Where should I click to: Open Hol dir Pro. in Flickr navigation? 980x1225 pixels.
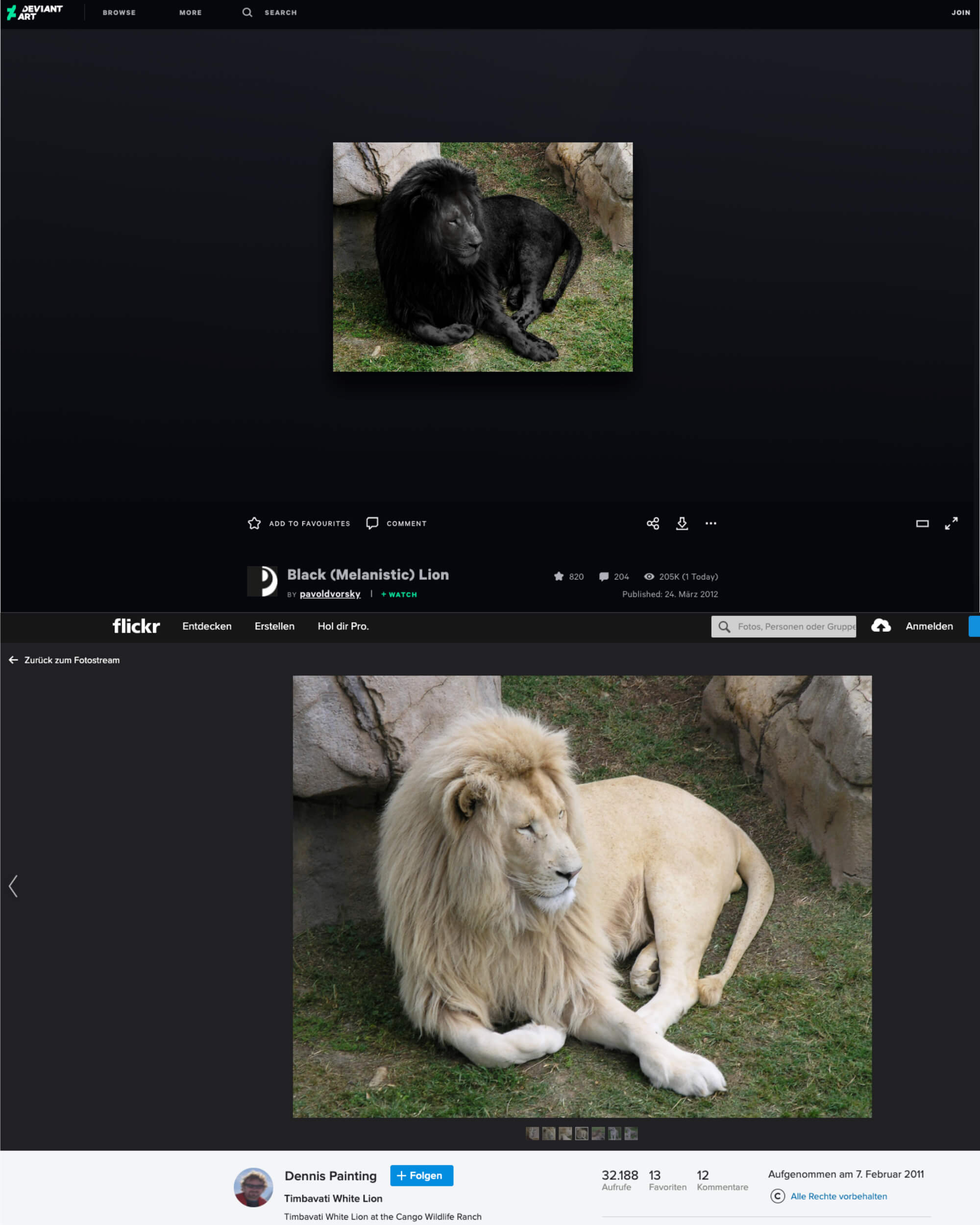point(343,626)
